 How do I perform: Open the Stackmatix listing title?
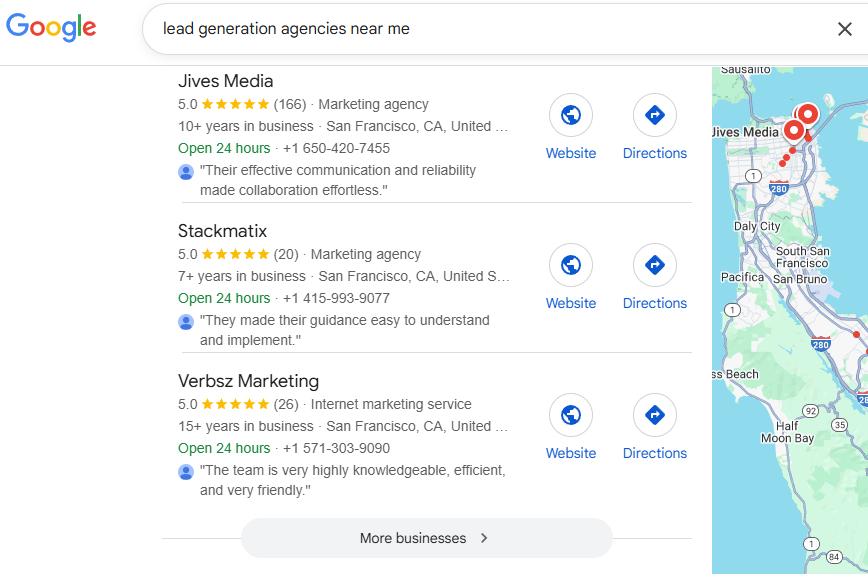222,231
